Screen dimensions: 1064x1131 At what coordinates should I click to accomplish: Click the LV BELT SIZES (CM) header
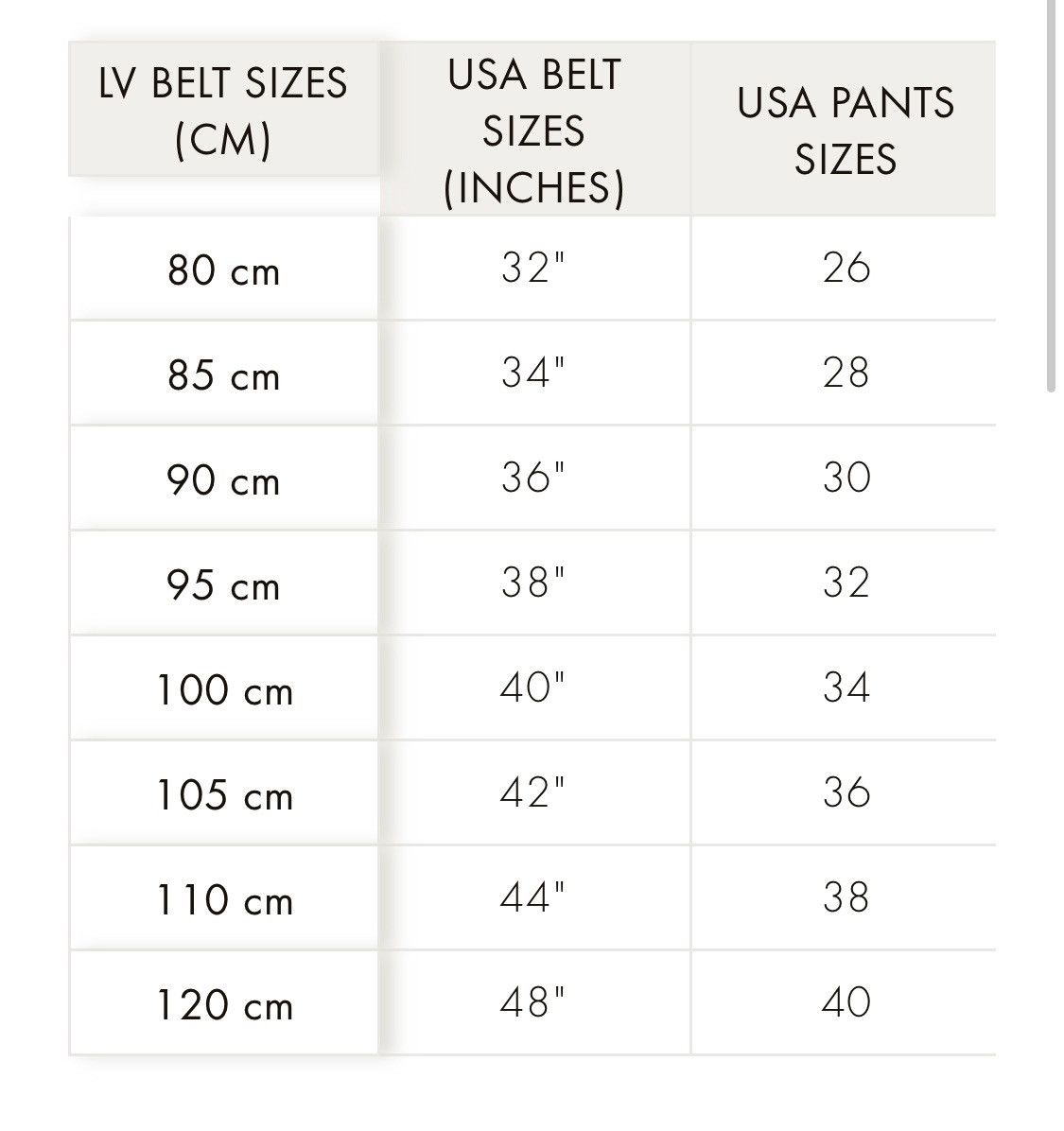pos(223,109)
